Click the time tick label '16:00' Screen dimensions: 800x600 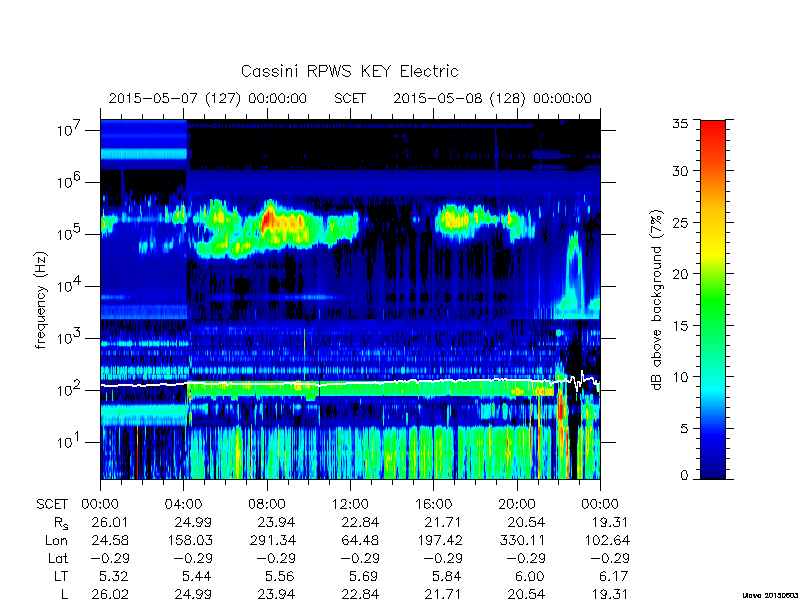(x=433, y=505)
